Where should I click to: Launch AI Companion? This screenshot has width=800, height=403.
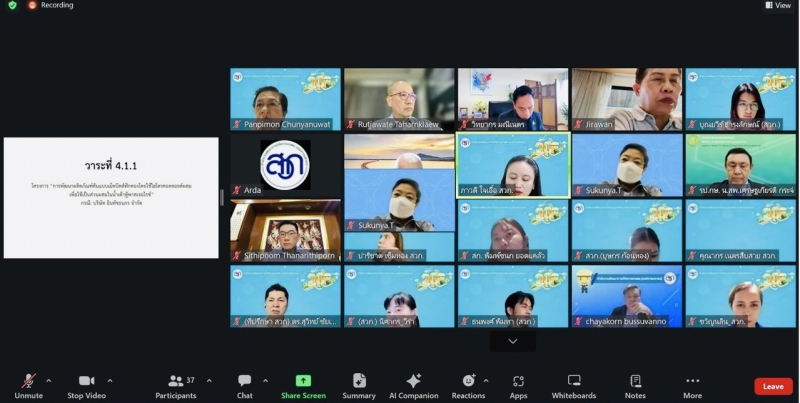[413, 385]
